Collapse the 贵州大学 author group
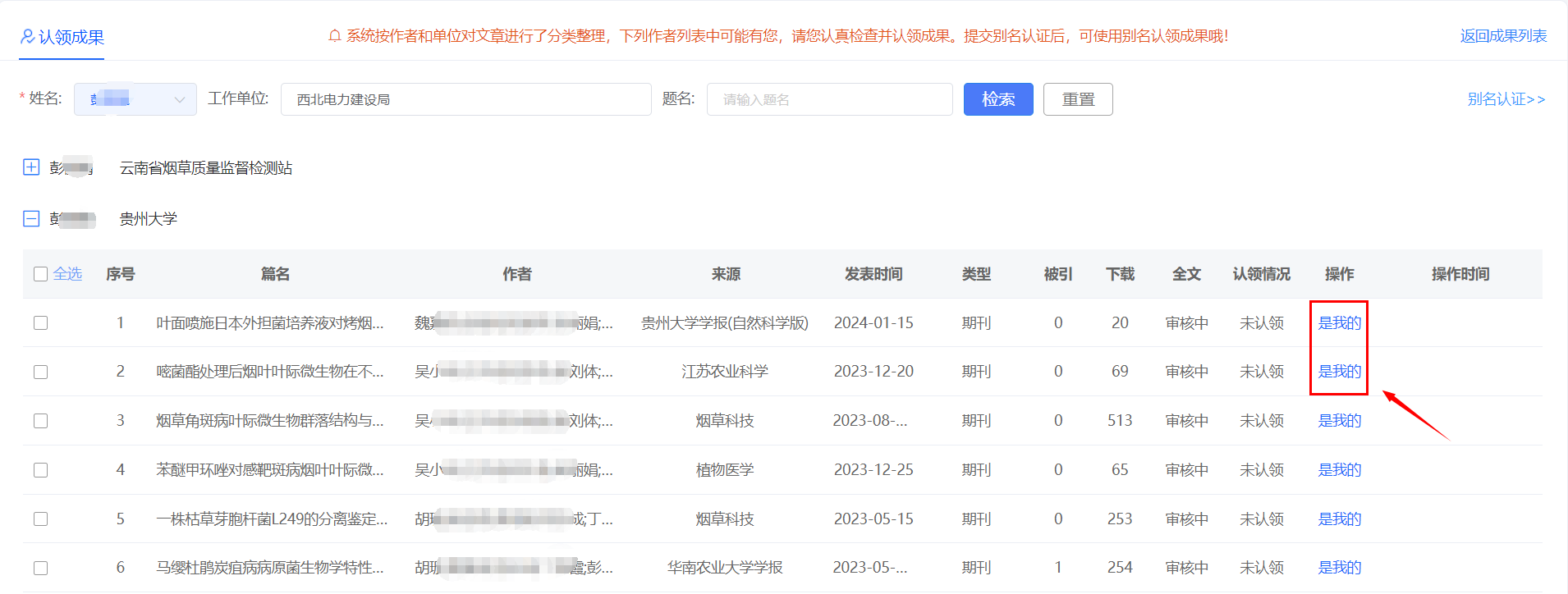 tap(31, 218)
